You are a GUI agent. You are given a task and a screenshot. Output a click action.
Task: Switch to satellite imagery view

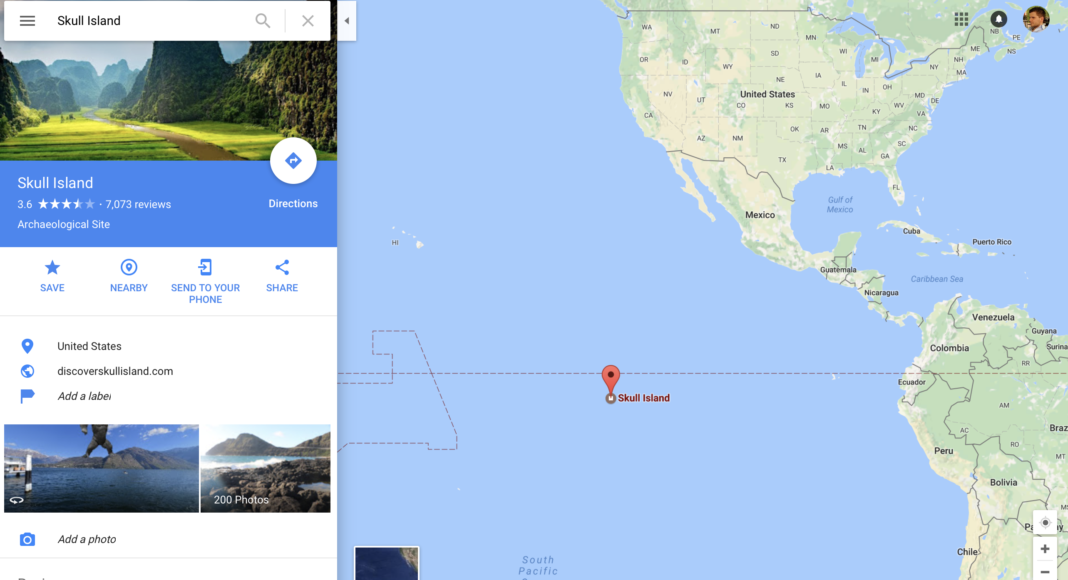pos(386,563)
